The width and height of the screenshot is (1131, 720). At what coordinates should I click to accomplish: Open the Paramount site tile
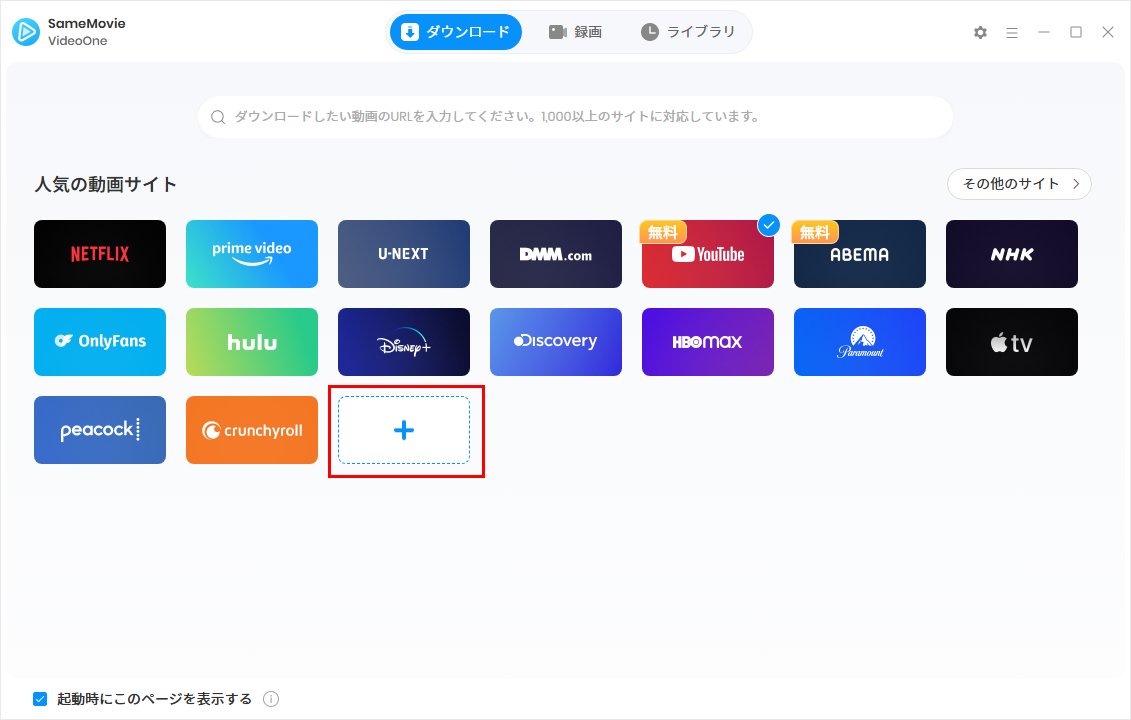(860, 342)
